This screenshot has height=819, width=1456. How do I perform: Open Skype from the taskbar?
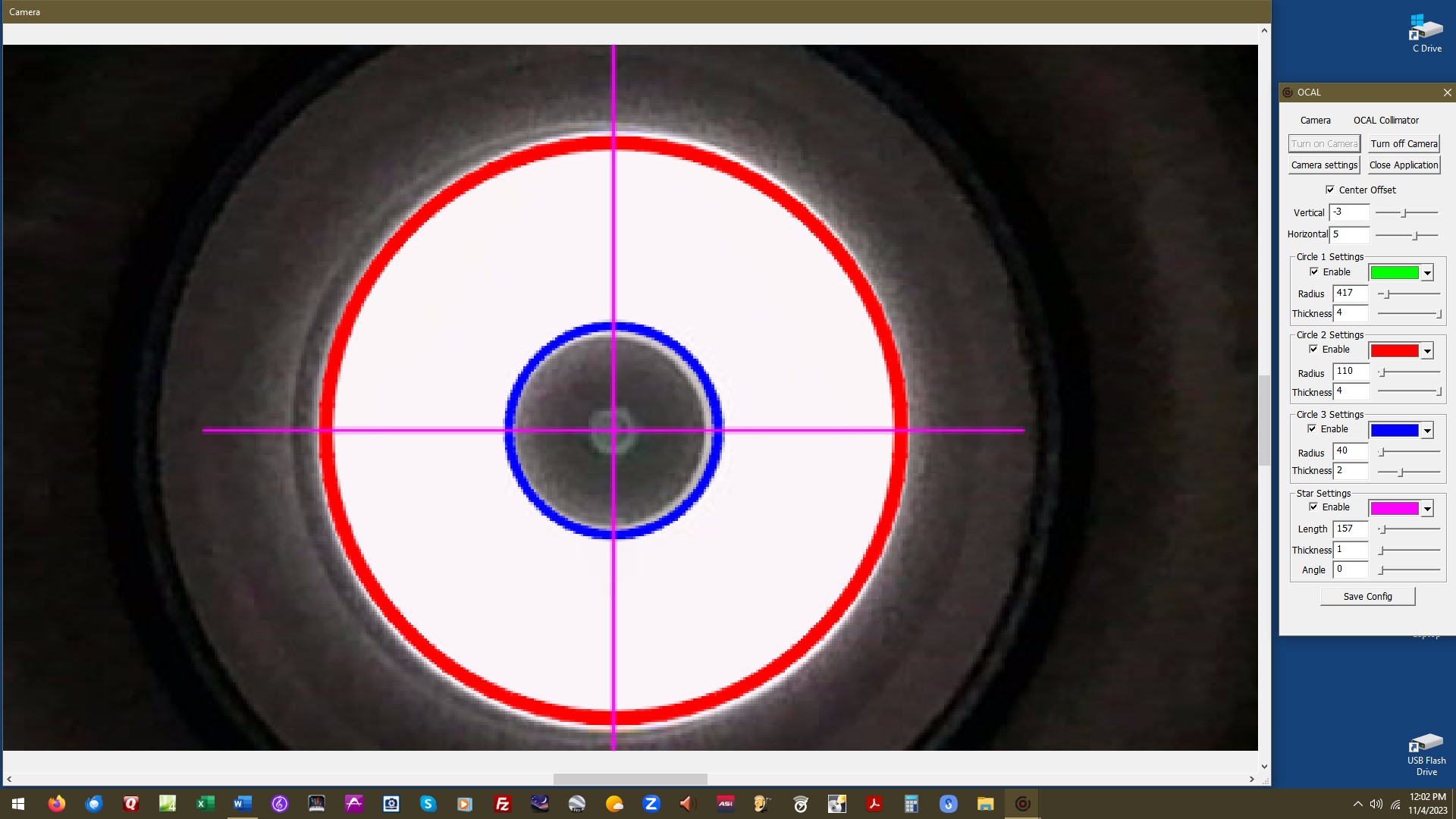click(428, 804)
